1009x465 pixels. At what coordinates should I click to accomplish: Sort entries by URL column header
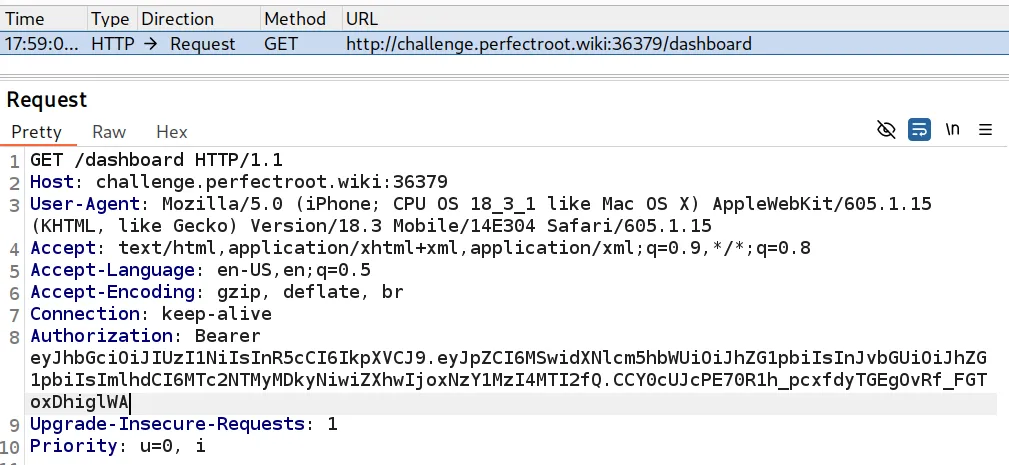click(x=362, y=19)
